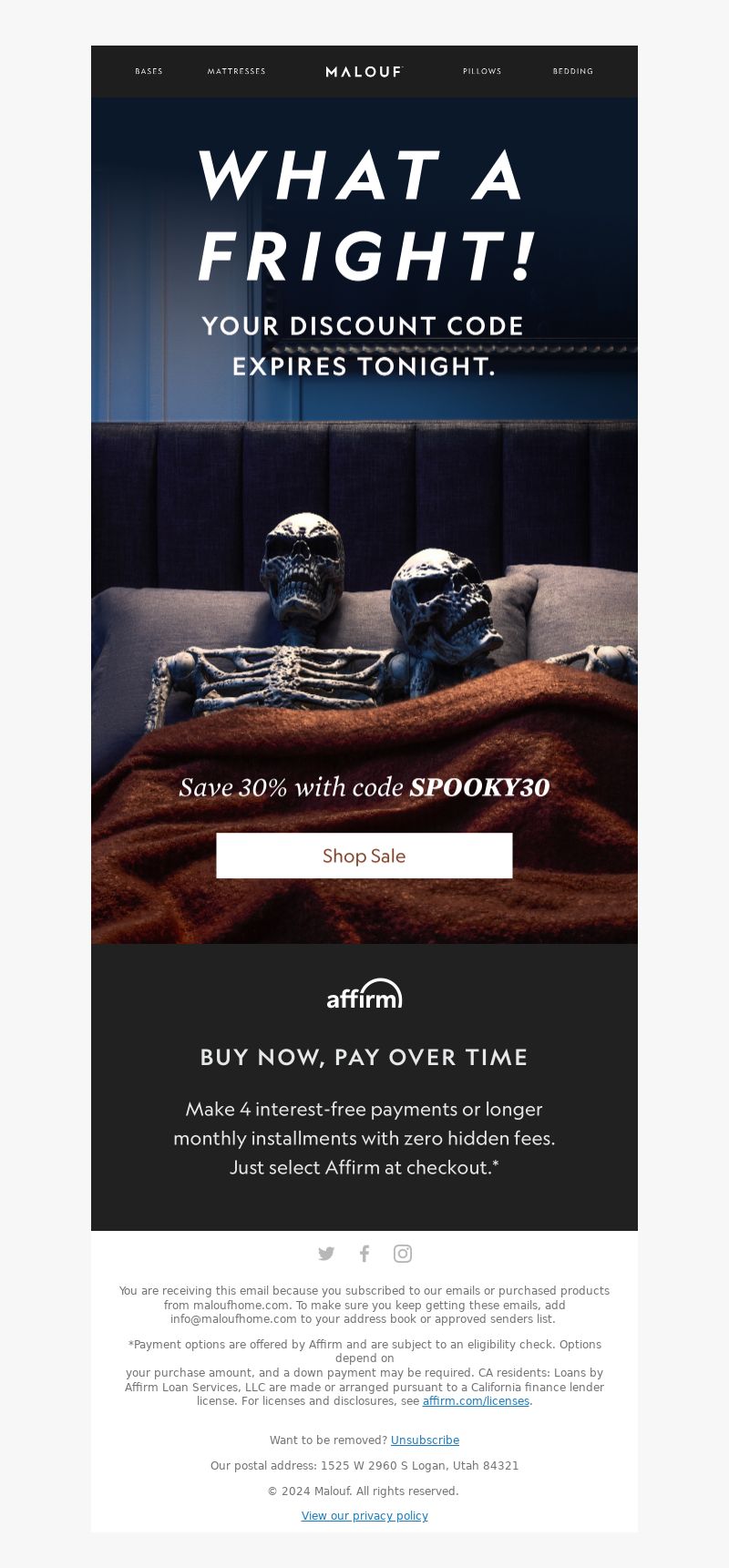This screenshot has width=729, height=1568.
Task: Open the Facebook icon link
Action: click(364, 1254)
